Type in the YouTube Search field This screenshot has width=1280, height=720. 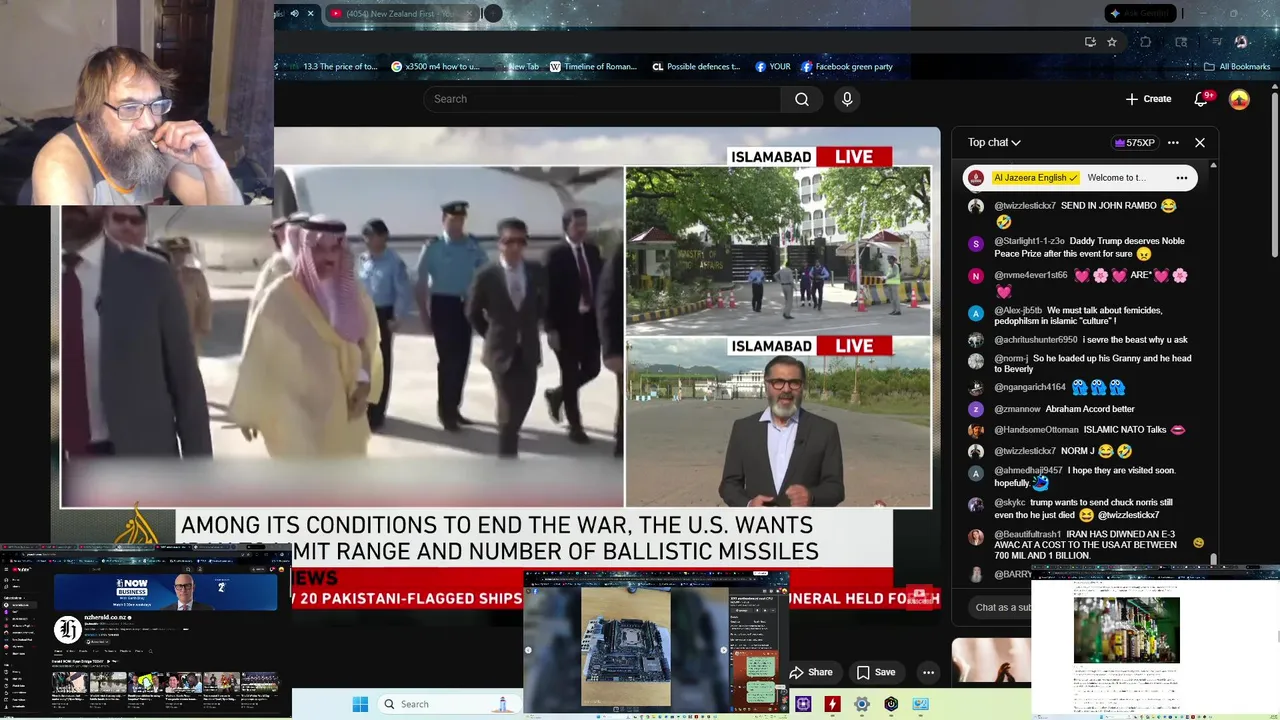[602, 99]
